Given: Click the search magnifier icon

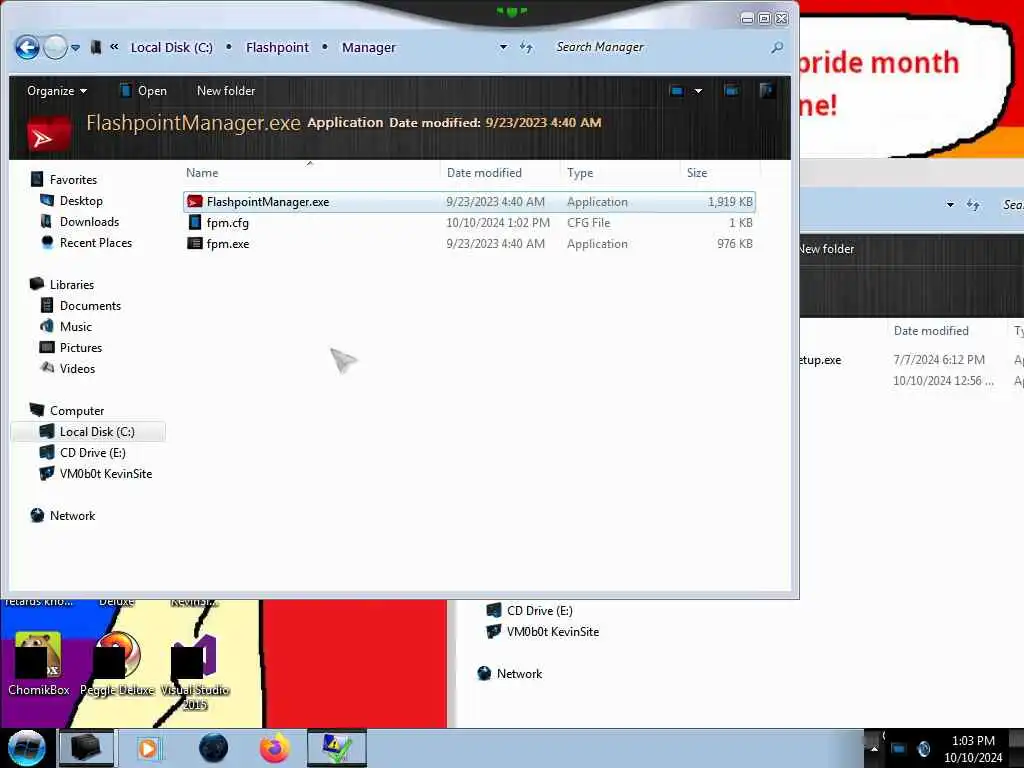Looking at the screenshot, I should 776,47.
